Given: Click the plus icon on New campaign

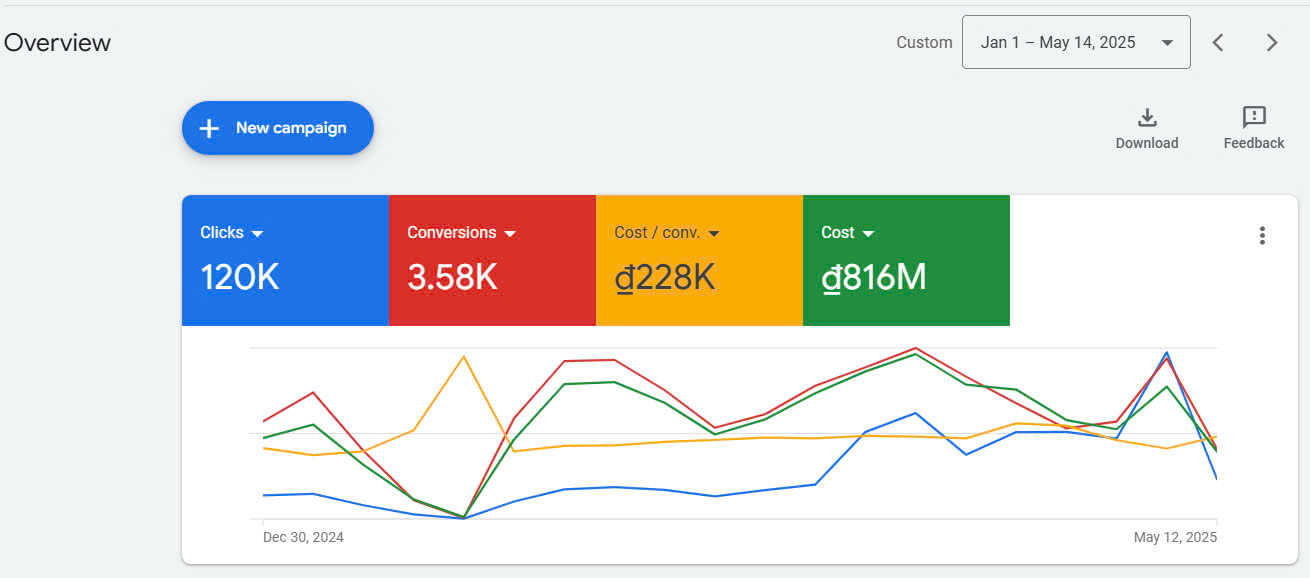Looking at the screenshot, I should point(209,128).
